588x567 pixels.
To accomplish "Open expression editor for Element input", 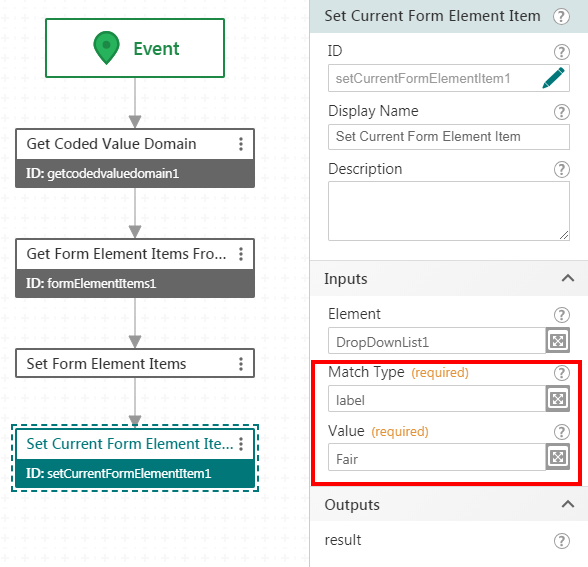I will pyautogui.click(x=558, y=340).
